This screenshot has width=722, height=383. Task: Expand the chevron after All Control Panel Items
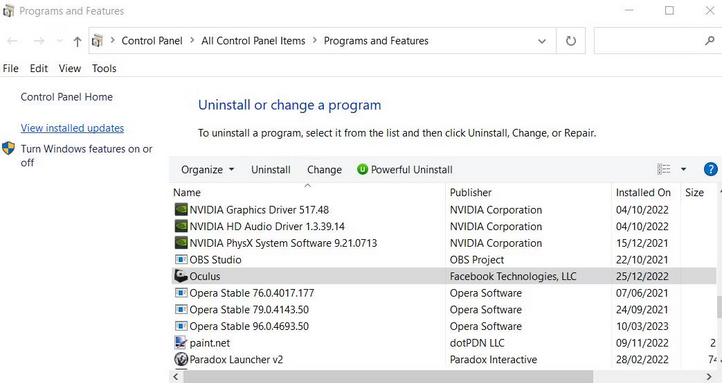pos(315,41)
